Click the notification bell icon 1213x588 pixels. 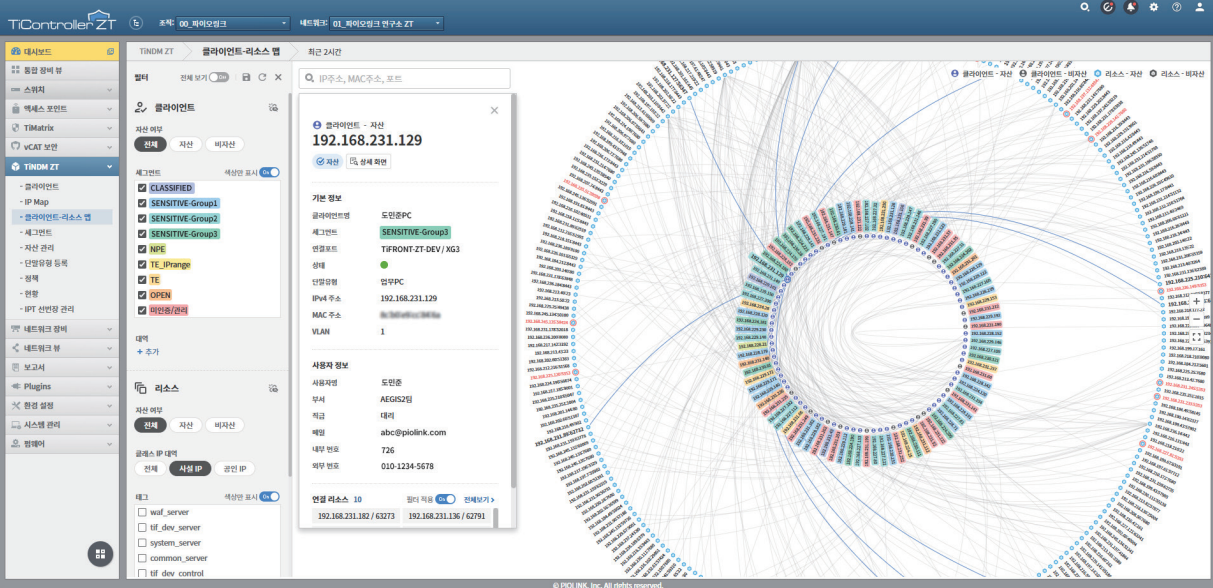[1131, 7]
